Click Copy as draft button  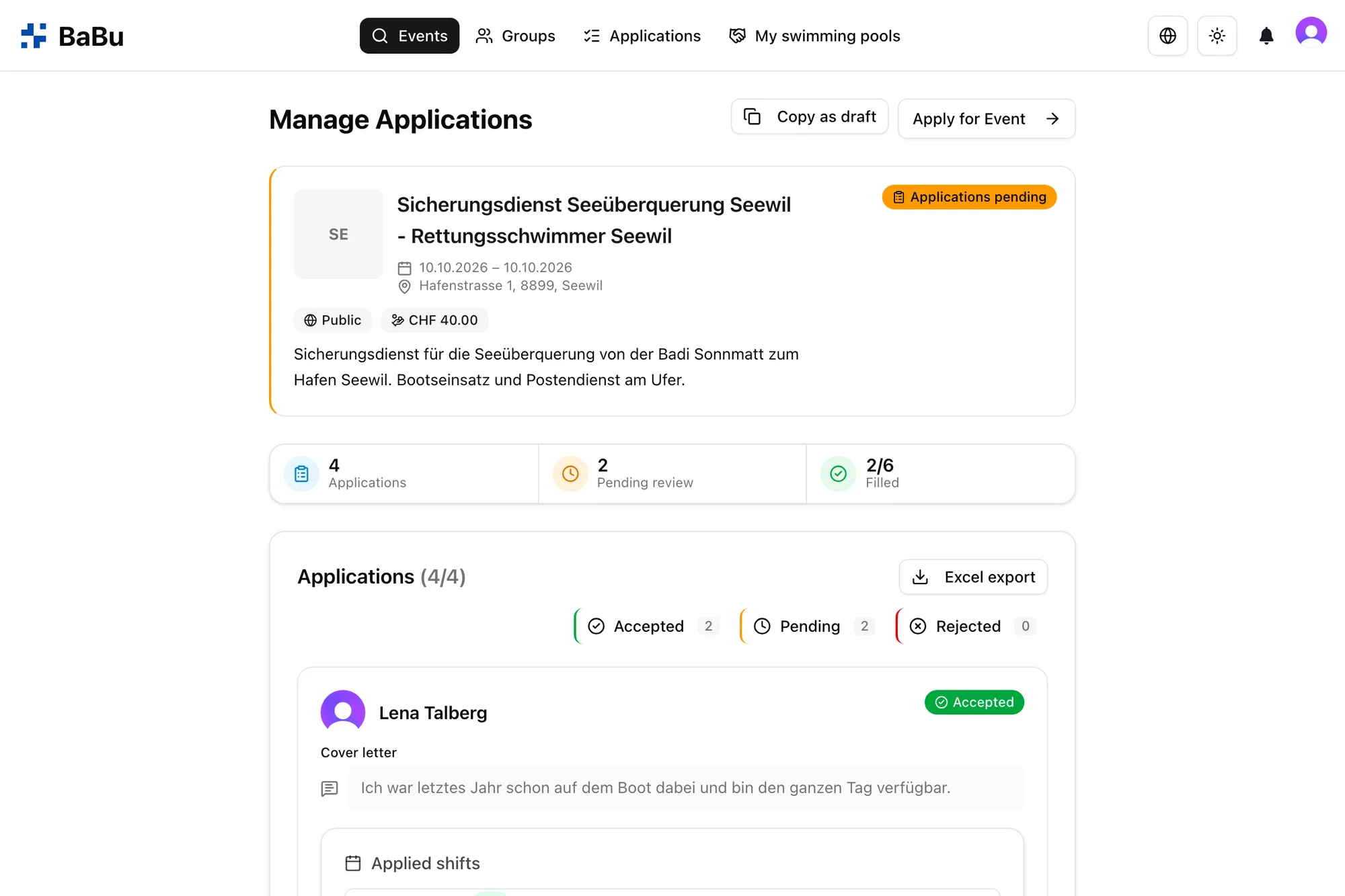(x=810, y=117)
